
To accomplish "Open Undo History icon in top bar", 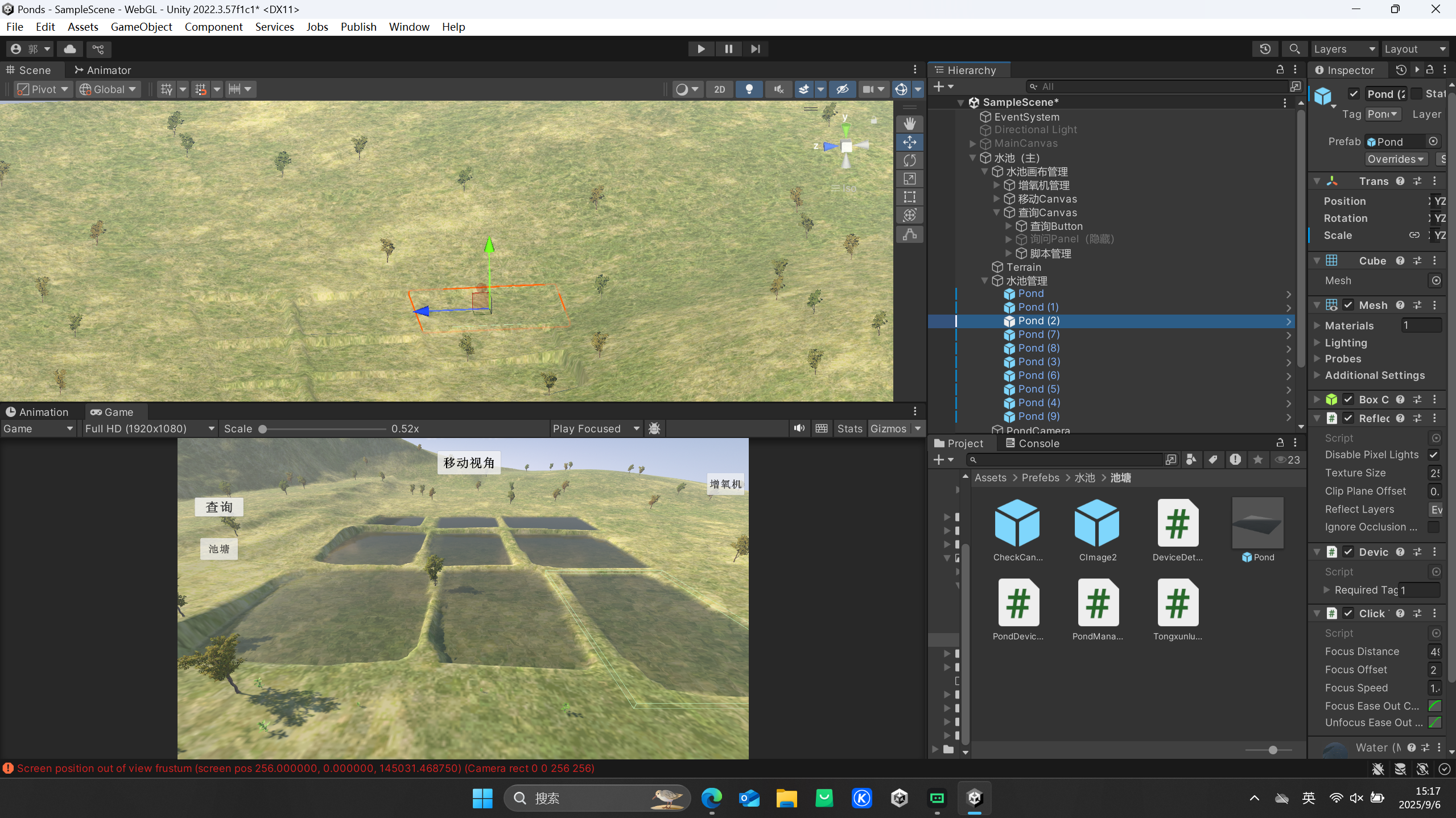I will click(x=1265, y=49).
